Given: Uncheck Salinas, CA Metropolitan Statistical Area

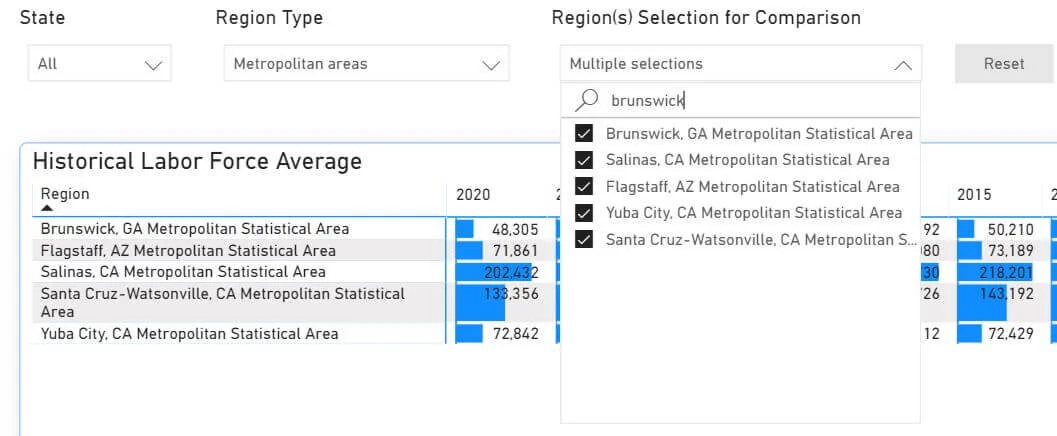Looking at the screenshot, I should click(x=584, y=160).
